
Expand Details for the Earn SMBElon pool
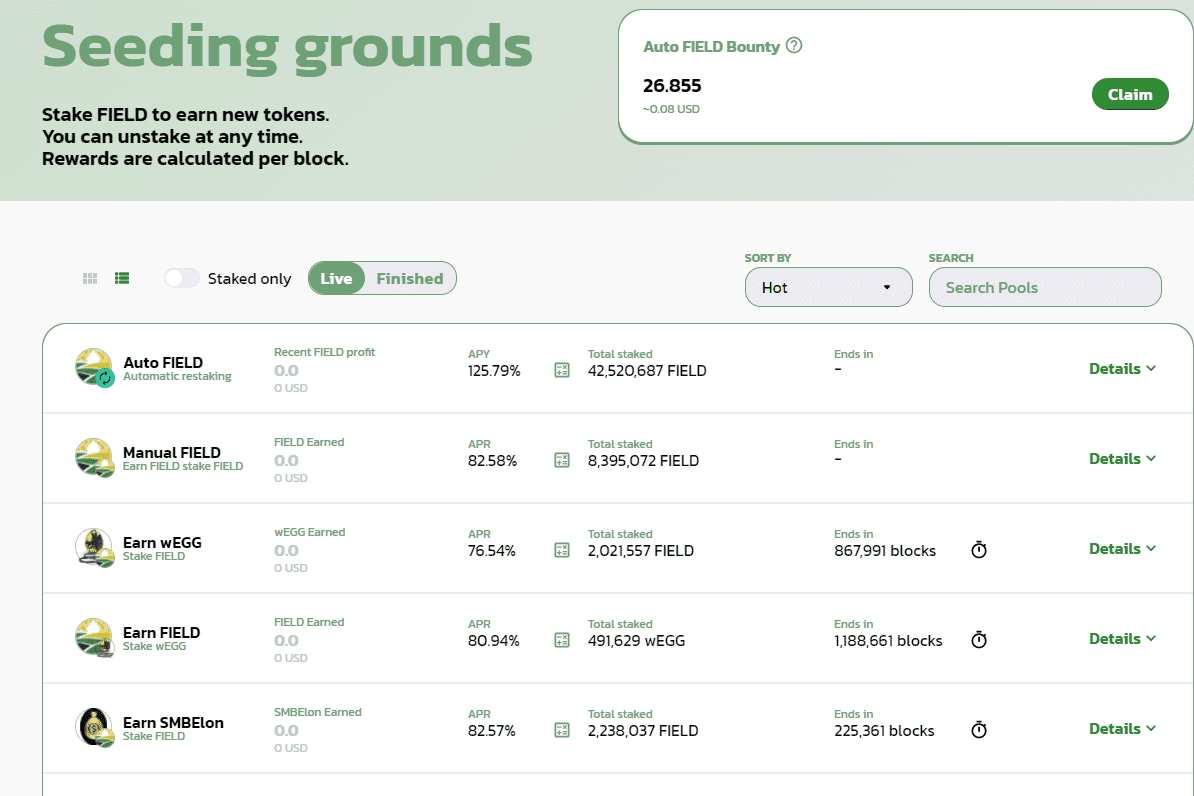[1122, 728]
